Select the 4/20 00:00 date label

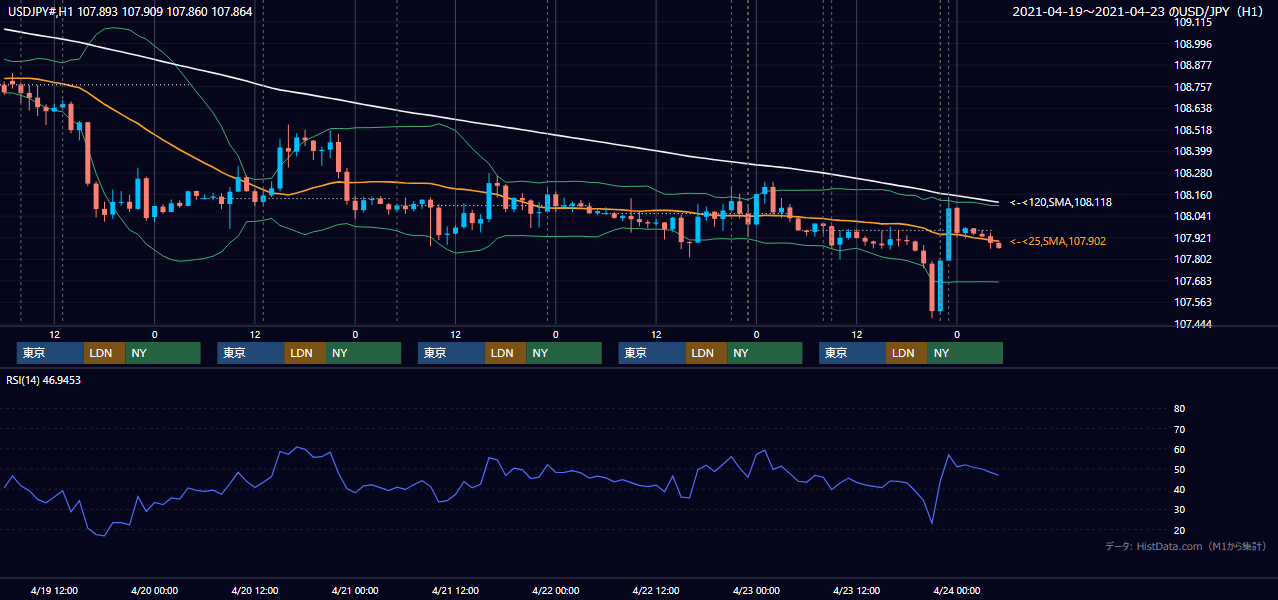(155, 590)
